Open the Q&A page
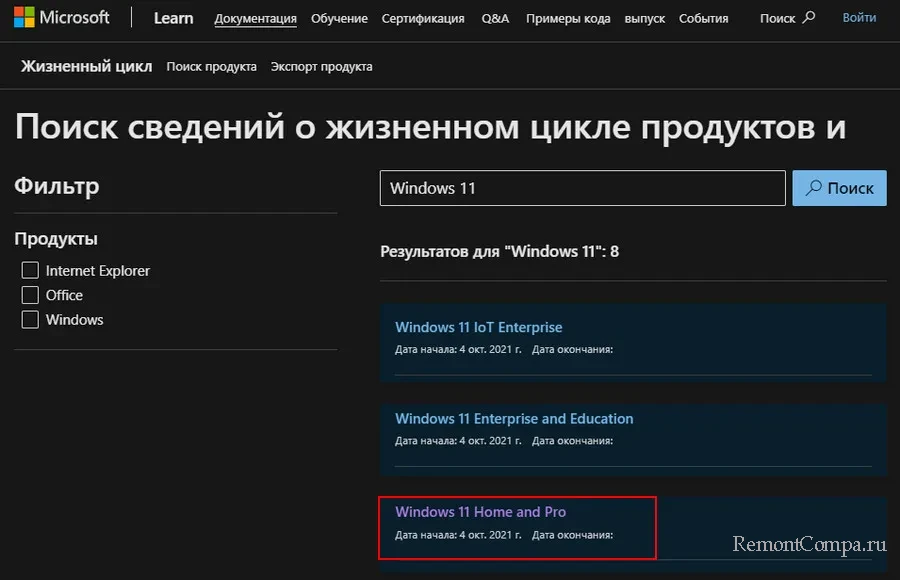The height and width of the screenshot is (580, 900). [x=495, y=19]
